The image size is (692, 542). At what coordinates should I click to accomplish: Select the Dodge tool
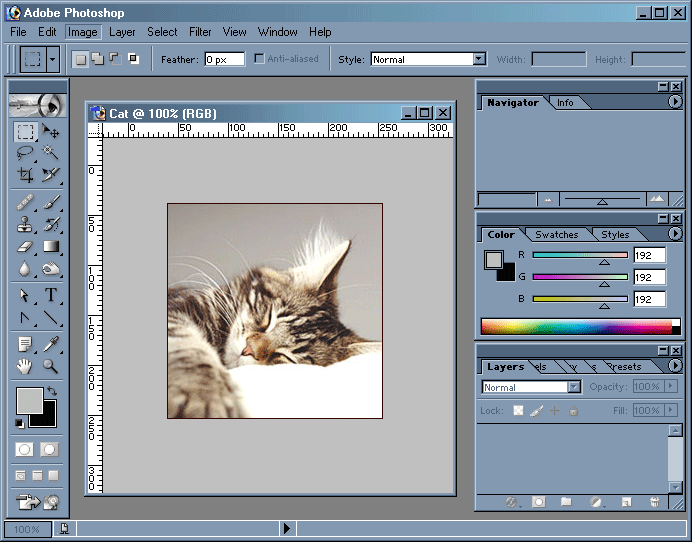51,268
